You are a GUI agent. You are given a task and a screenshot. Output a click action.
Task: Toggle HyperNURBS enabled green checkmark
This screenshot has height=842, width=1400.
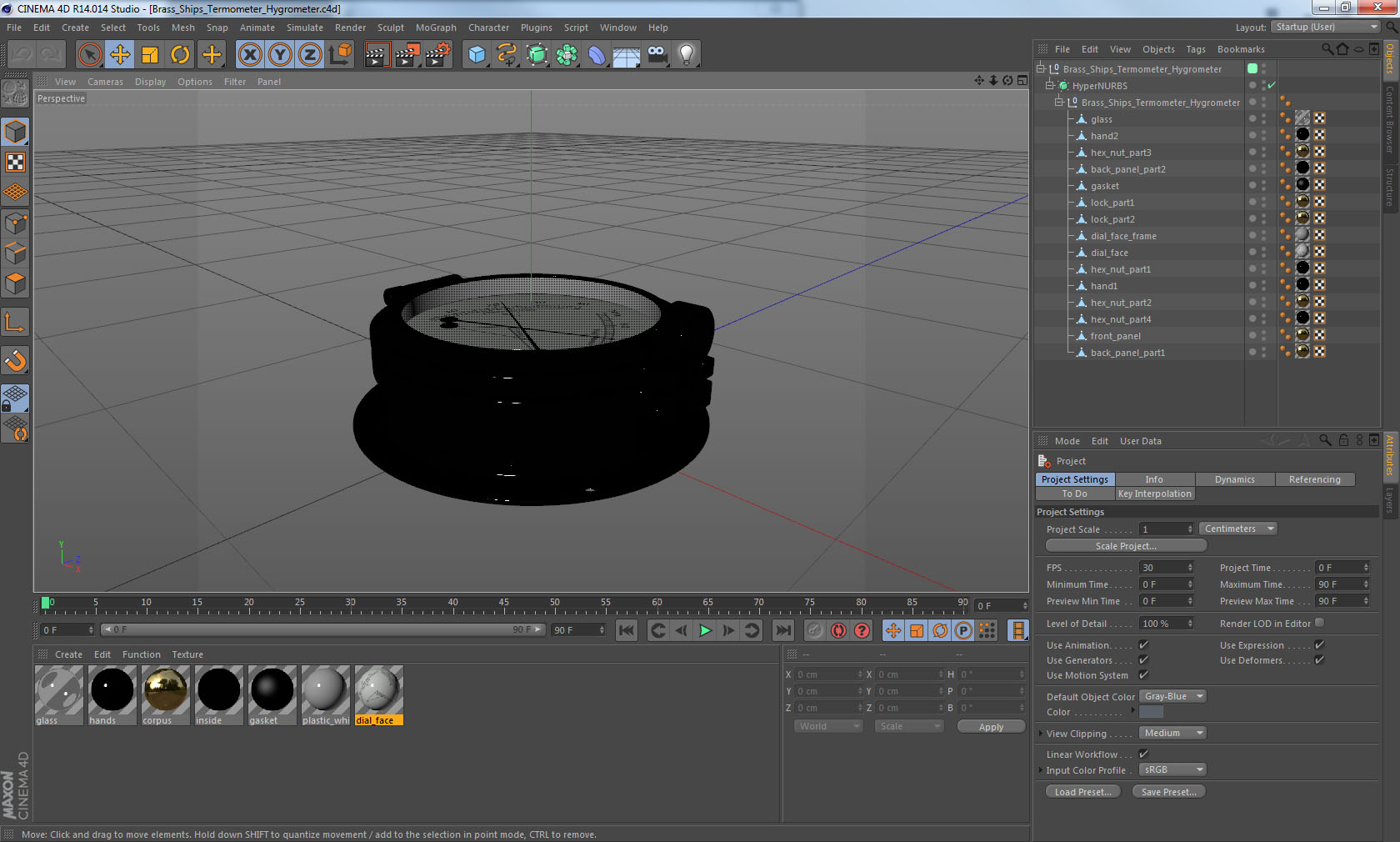click(x=1272, y=85)
